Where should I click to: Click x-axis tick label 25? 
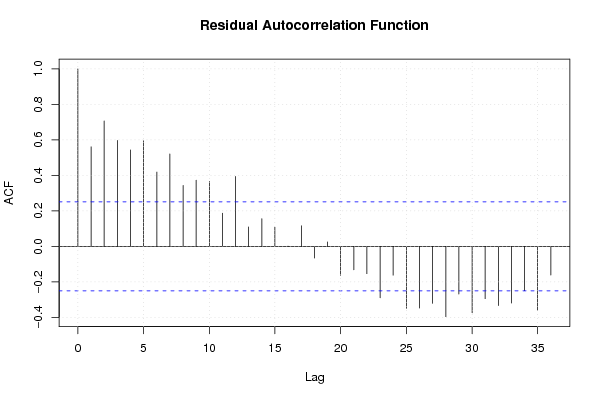pyautogui.click(x=406, y=348)
